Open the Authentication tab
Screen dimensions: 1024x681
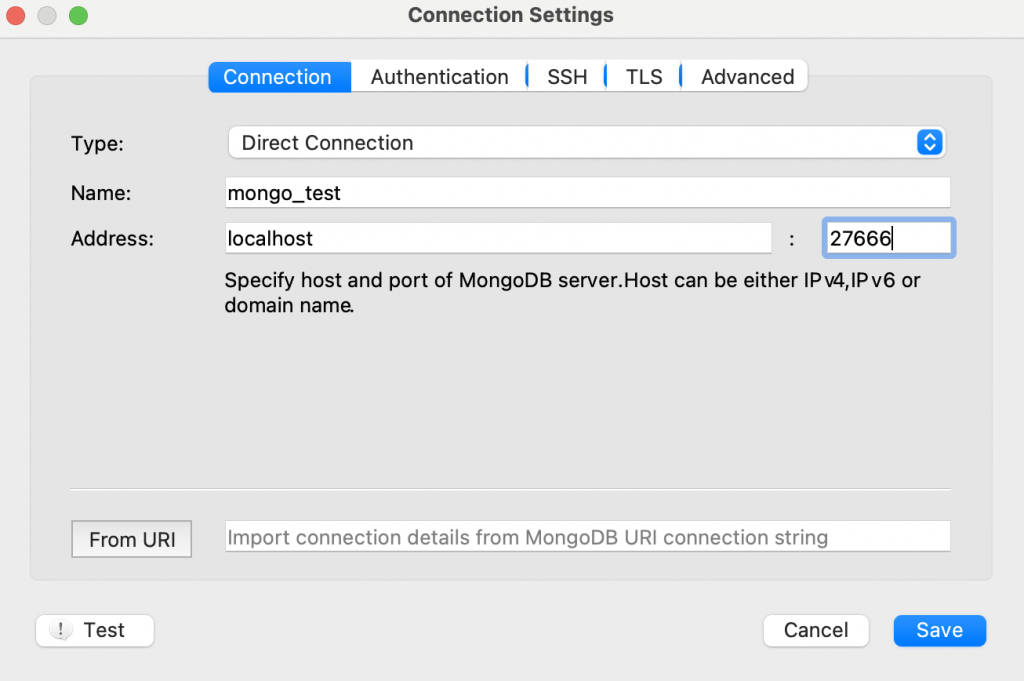tap(439, 77)
